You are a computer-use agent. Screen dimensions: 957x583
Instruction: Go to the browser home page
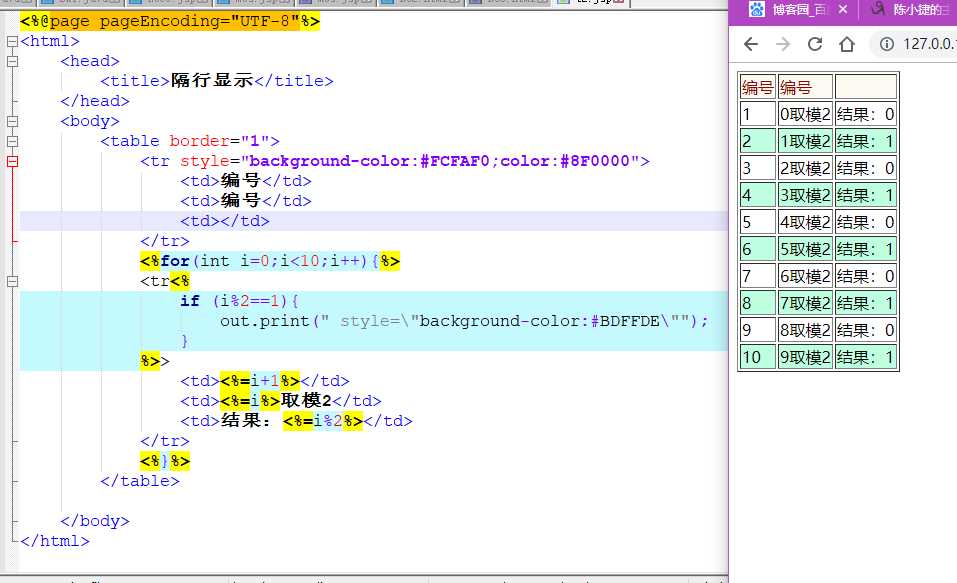pyautogui.click(x=847, y=44)
